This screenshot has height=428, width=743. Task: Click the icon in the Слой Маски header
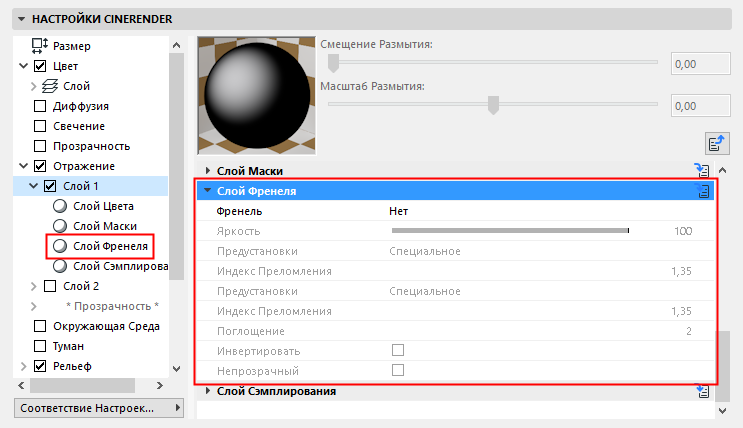pos(702,171)
